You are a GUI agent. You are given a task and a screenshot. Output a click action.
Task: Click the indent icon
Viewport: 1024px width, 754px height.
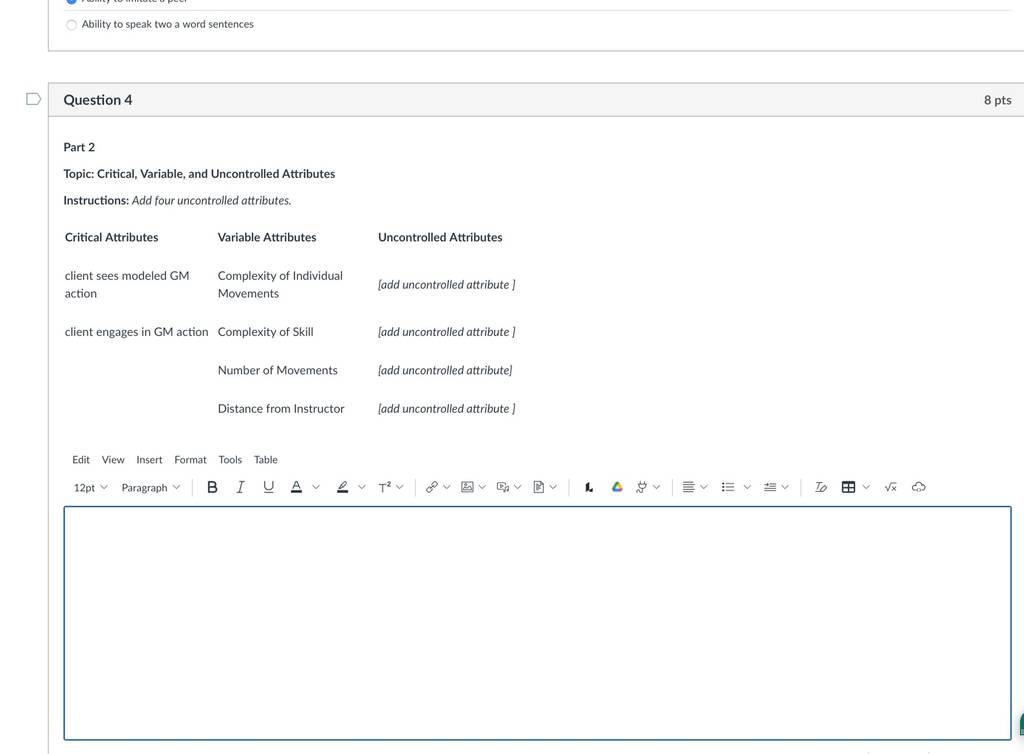click(770, 487)
